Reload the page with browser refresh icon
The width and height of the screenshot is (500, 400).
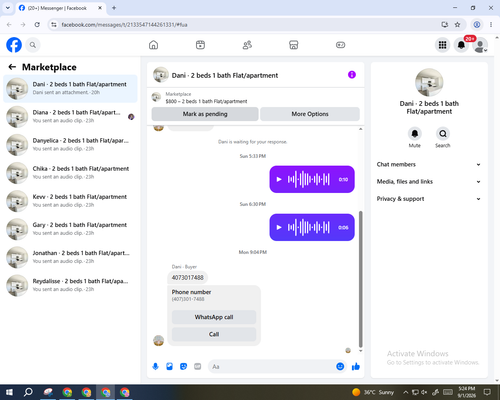point(37,25)
